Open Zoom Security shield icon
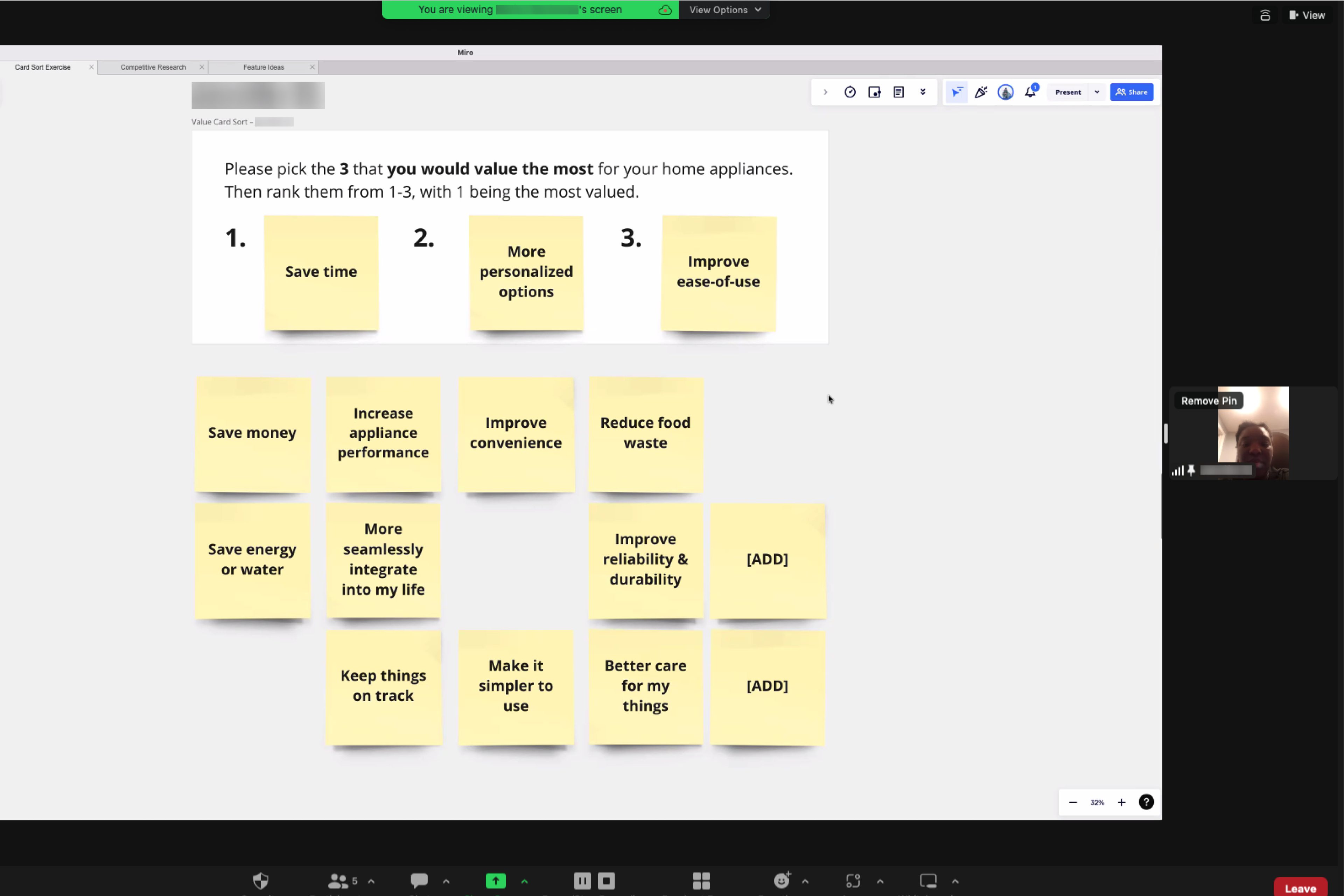 click(260, 881)
